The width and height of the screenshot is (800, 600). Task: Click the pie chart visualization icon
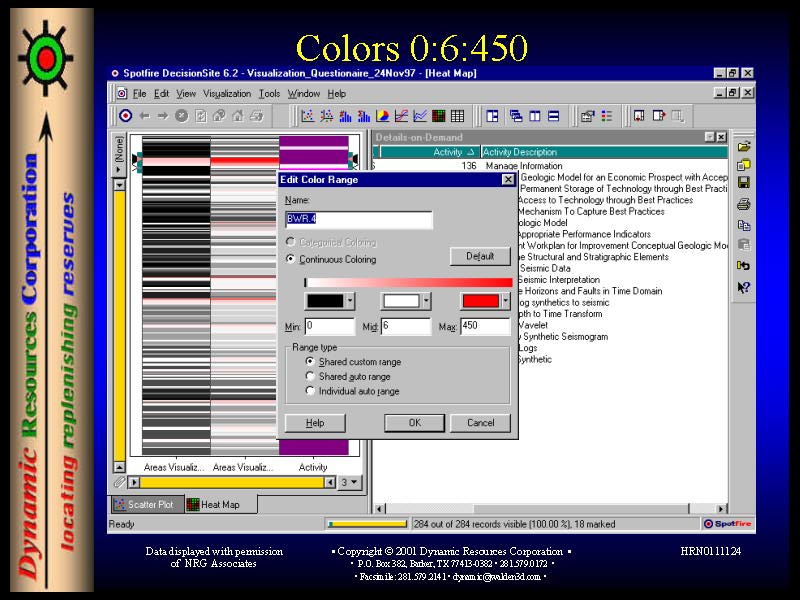pos(381,116)
